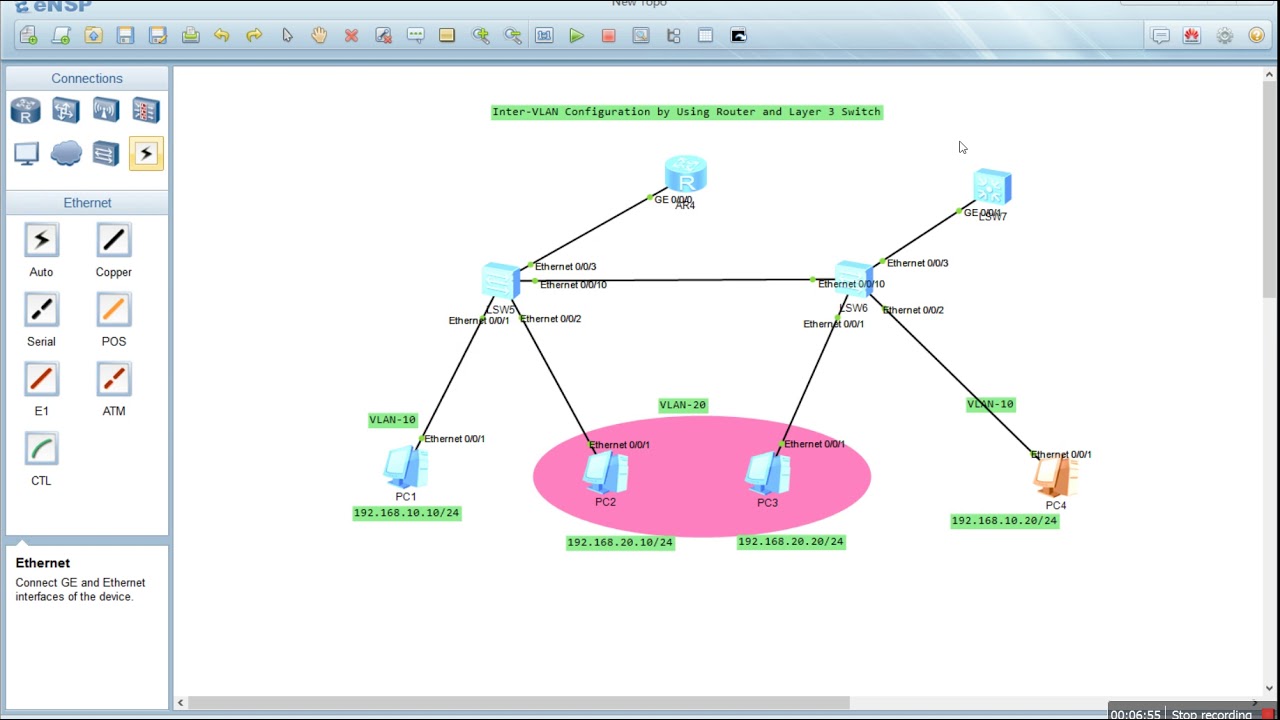This screenshot has width=1280, height=720.
Task: Select router AR4 in topology
Action: [686, 175]
